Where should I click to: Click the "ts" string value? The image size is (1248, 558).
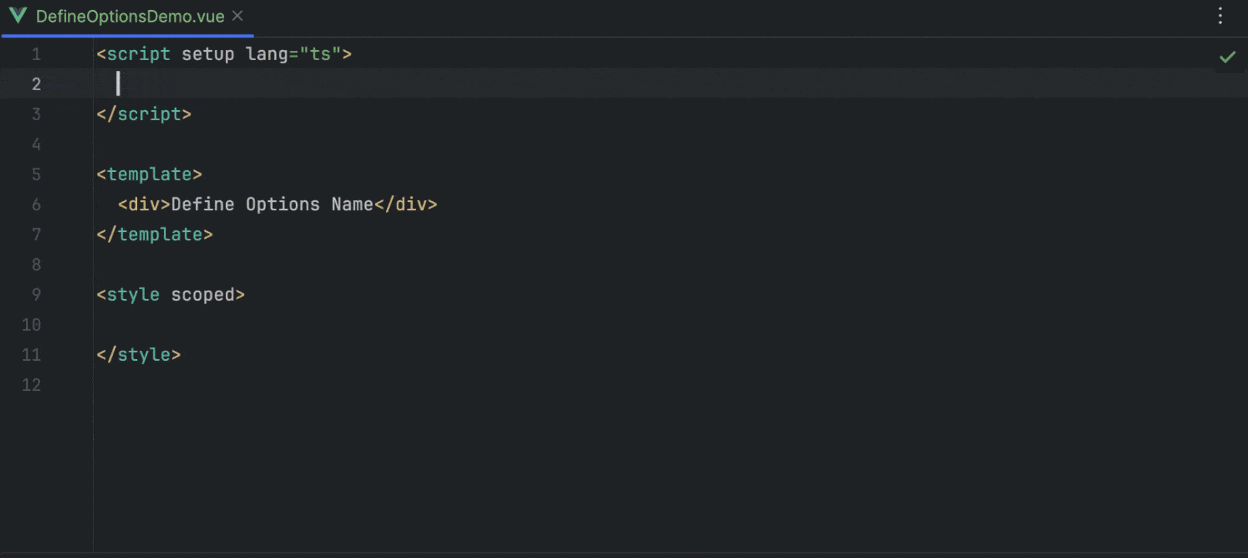click(320, 54)
